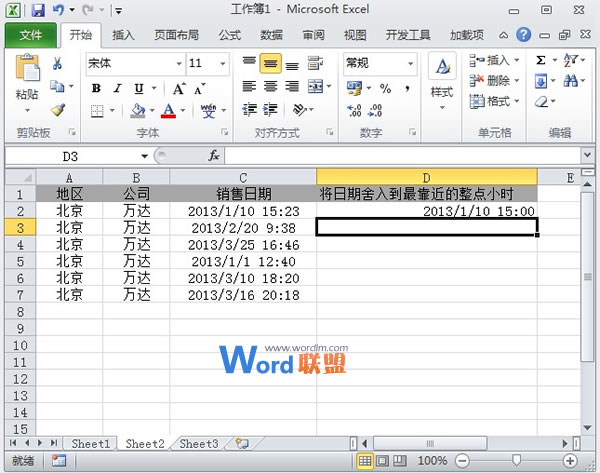Switch to the Sheet3 worksheet tab
This screenshot has height=473, width=600.
pos(198,443)
